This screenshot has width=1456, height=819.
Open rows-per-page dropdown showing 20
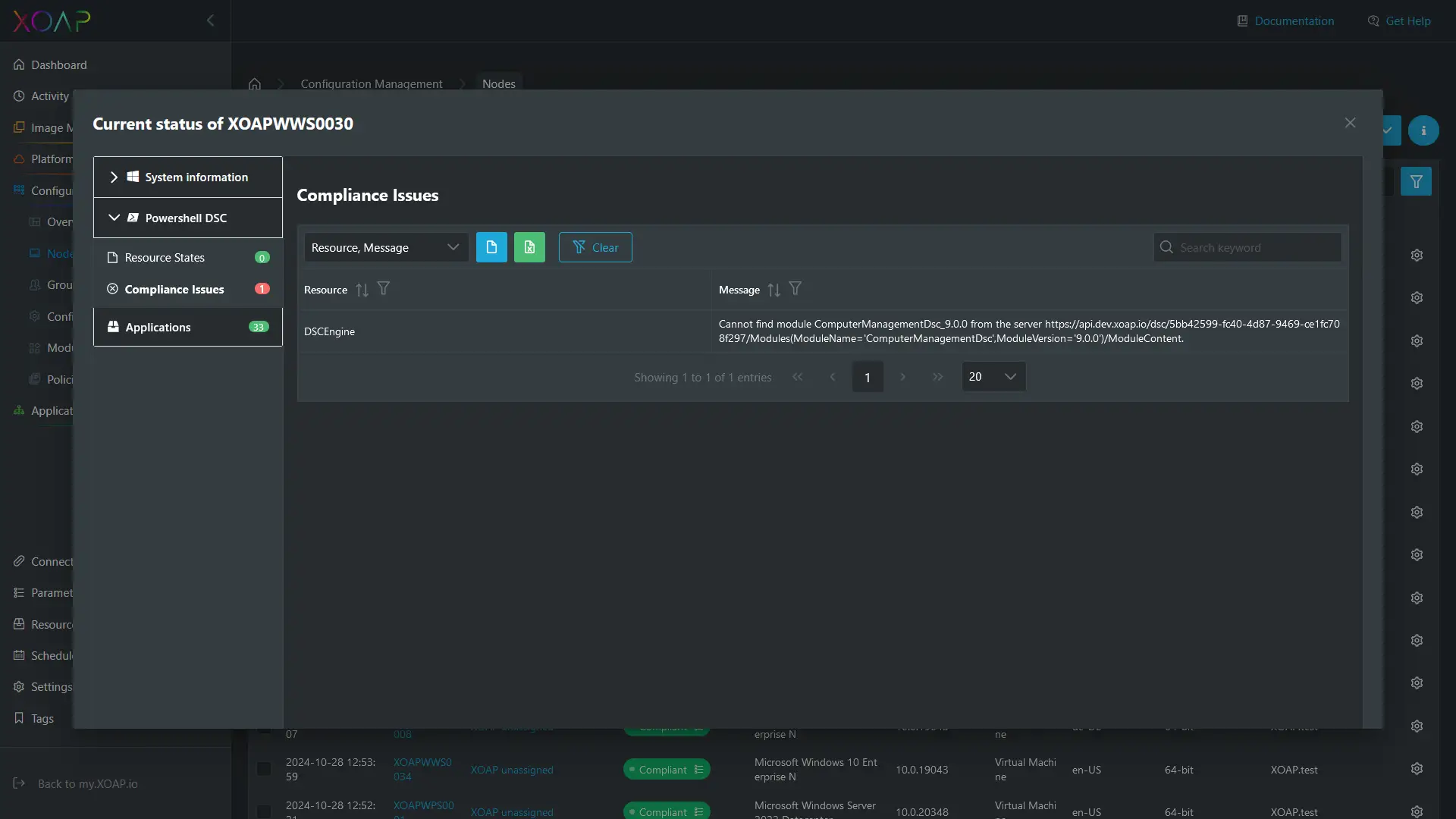[993, 377]
